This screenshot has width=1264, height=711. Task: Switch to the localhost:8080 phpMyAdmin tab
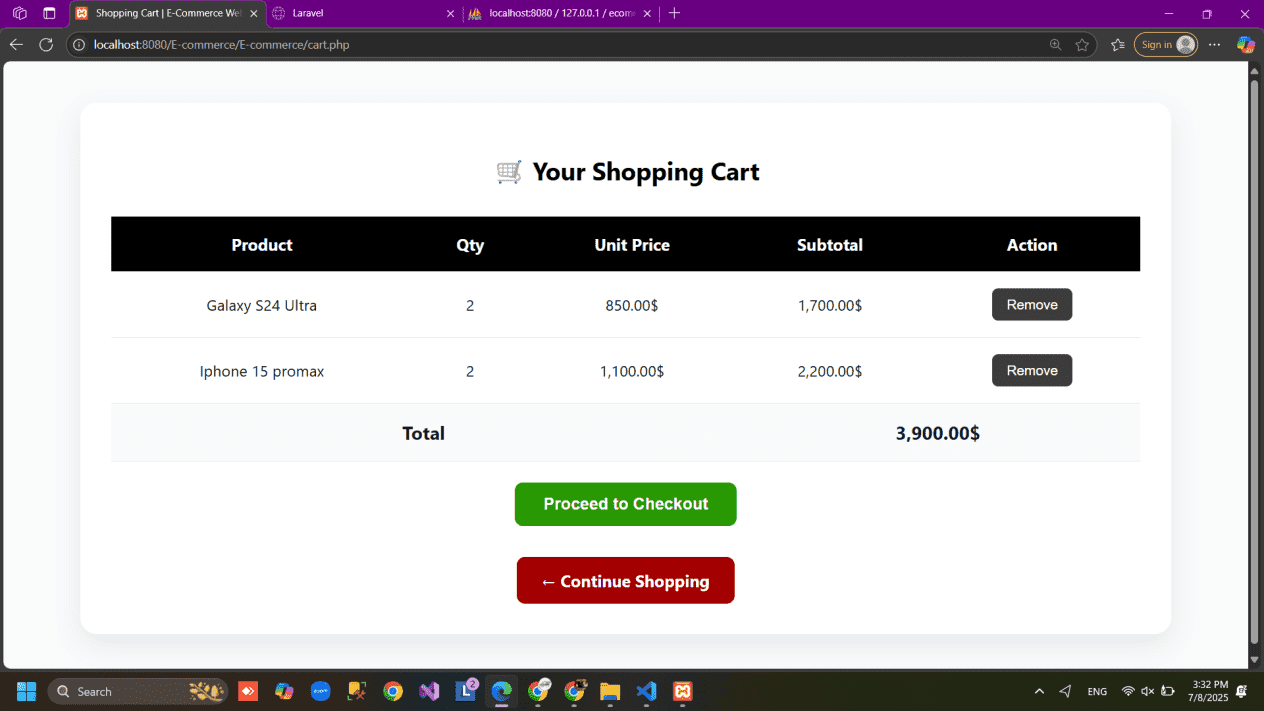(x=560, y=14)
